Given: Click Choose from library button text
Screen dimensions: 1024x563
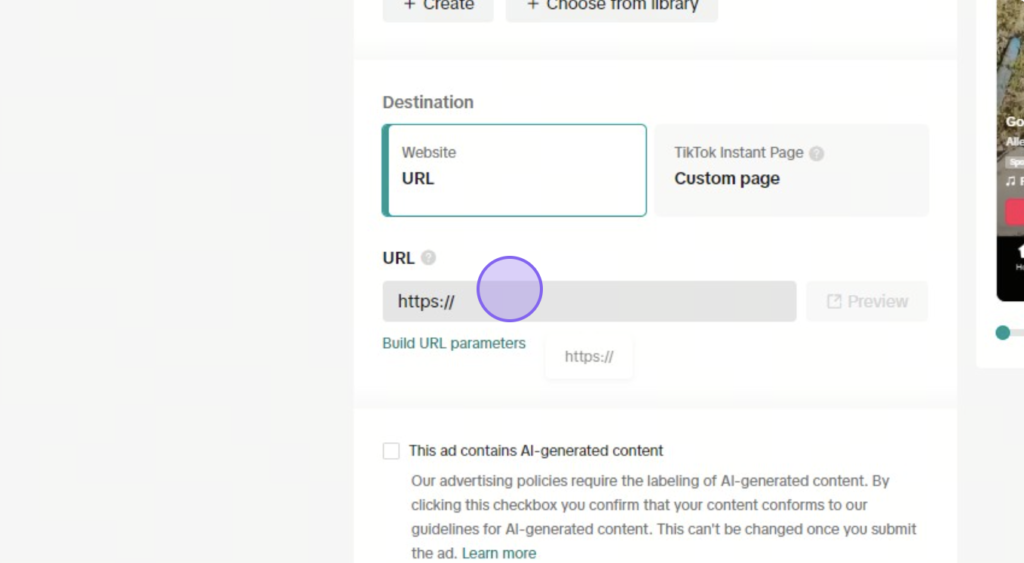Looking at the screenshot, I should (622, 5).
